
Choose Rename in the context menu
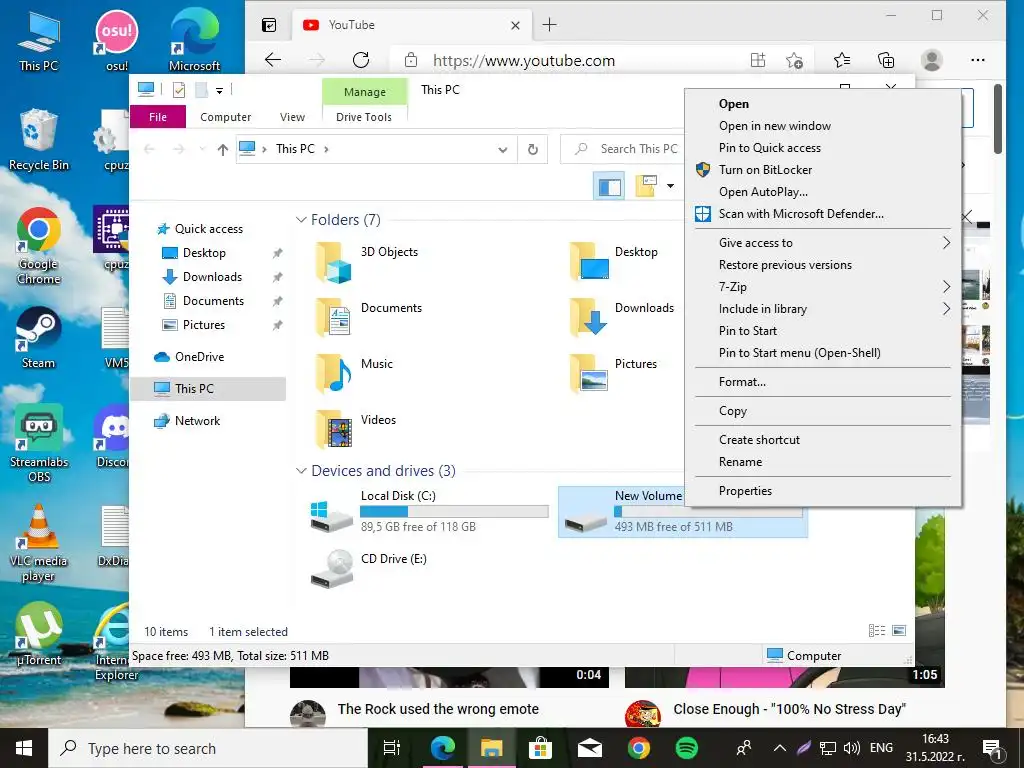click(x=823, y=462)
